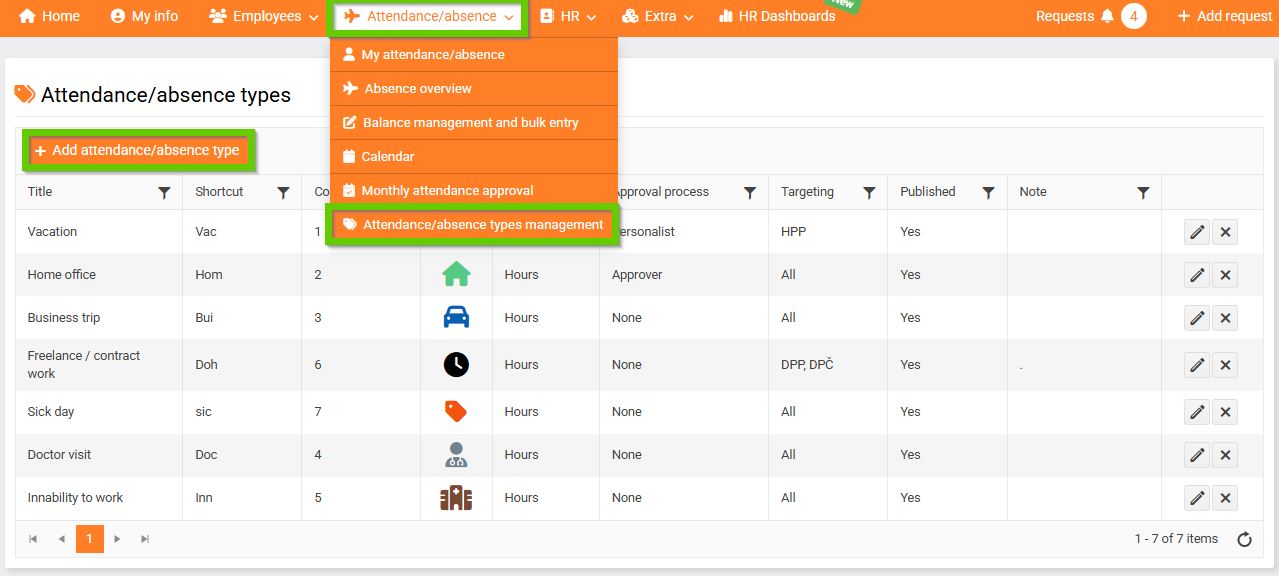Image resolution: width=1279 pixels, height=576 pixels.
Task: Go to next page of the table
Action: [x=117, y=539]
